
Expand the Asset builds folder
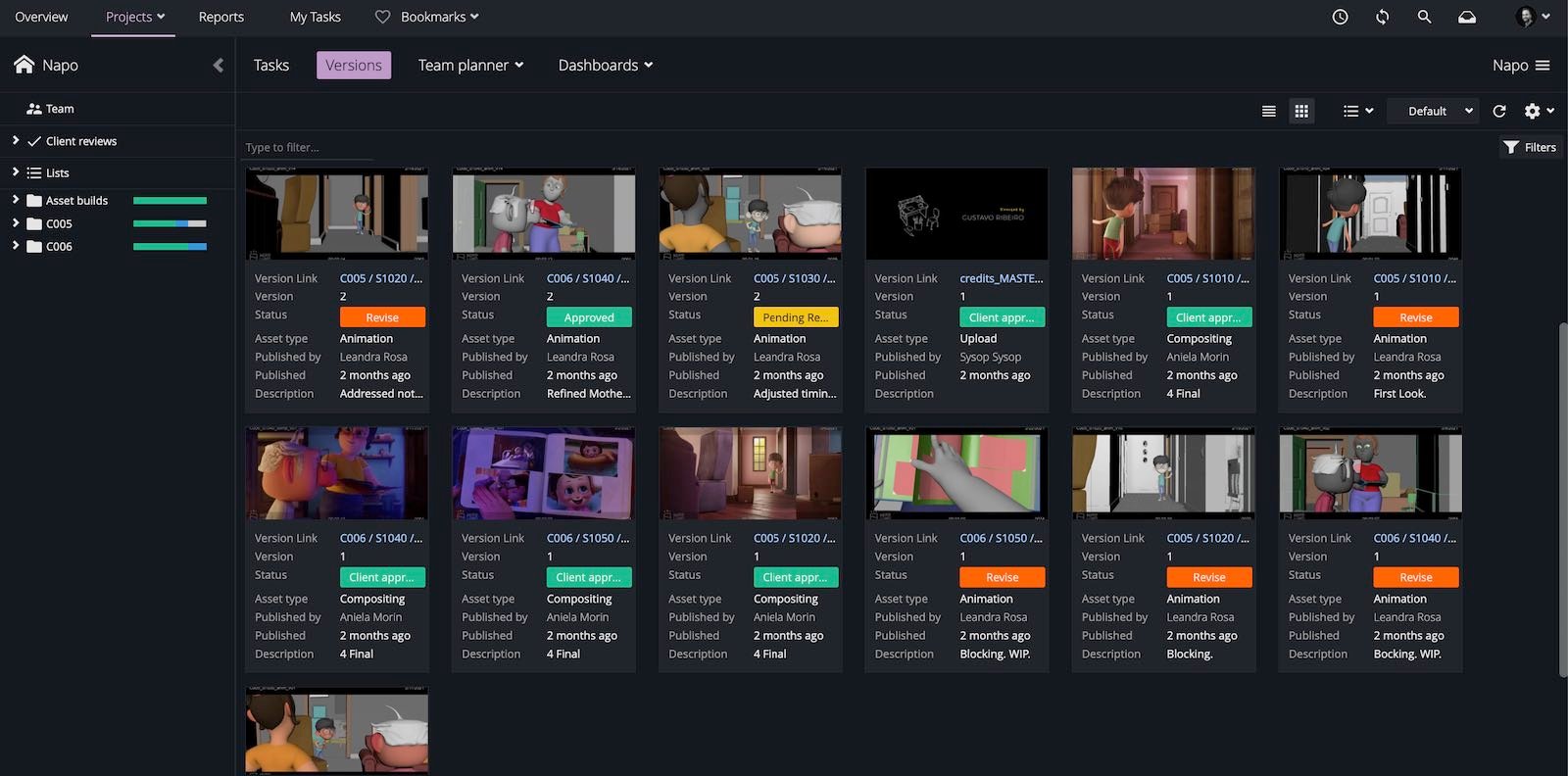pyautogui.click(x=16, y=200)
